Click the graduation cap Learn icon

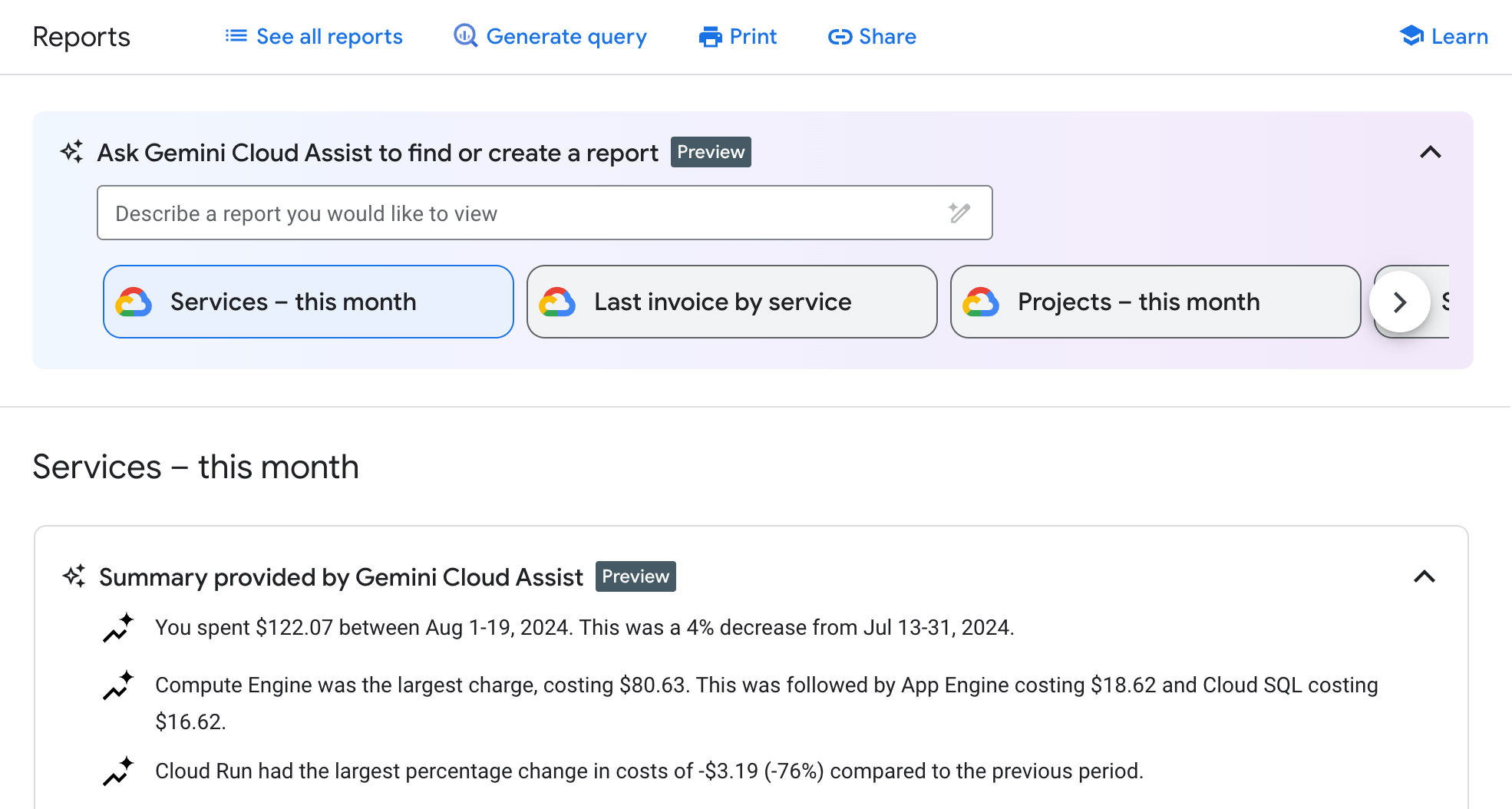[1411, 35]
